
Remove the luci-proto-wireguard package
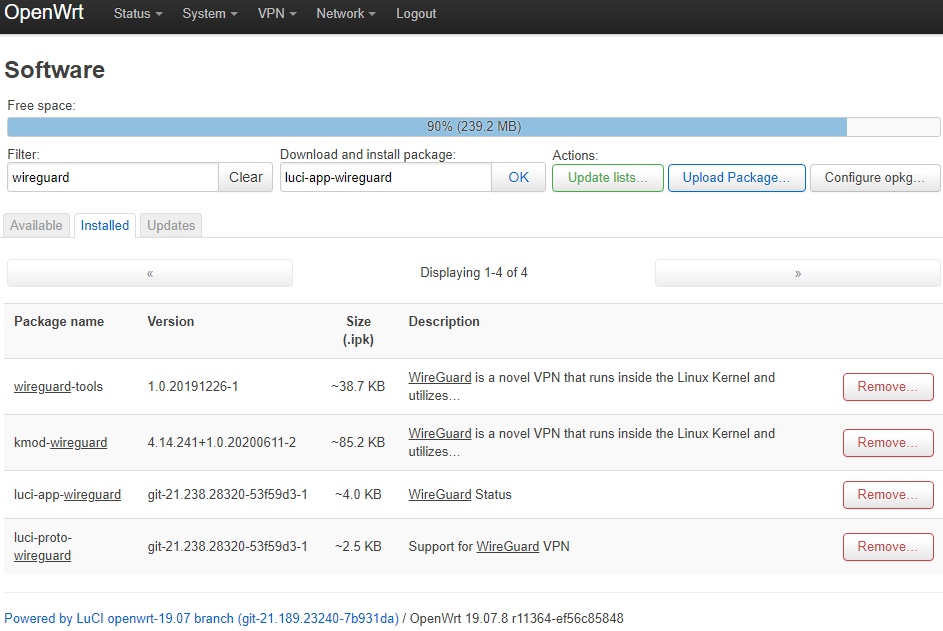(888, 547)
